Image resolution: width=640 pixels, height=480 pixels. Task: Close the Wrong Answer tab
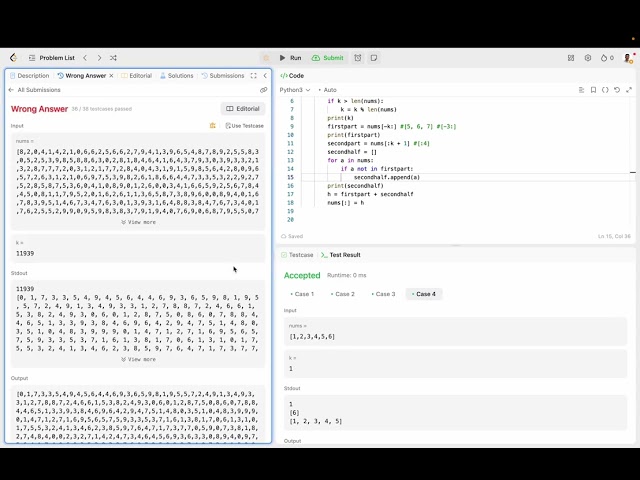[111, 76]
